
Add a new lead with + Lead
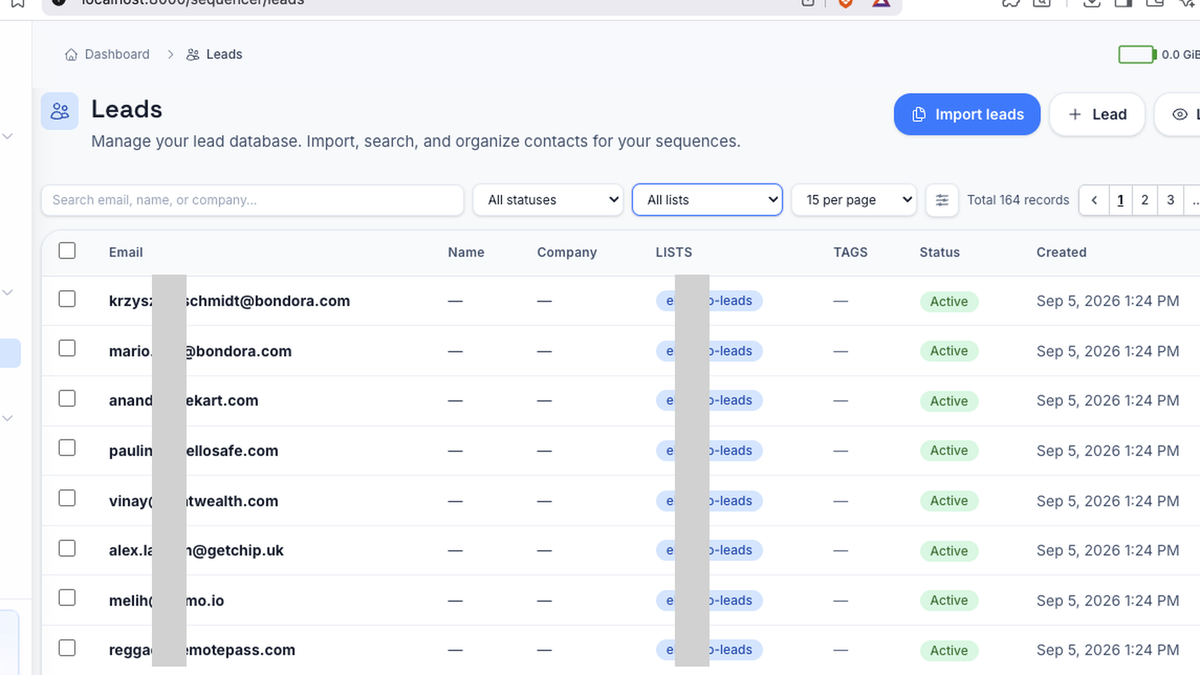pyautogui.click(x=1097, y=114)
